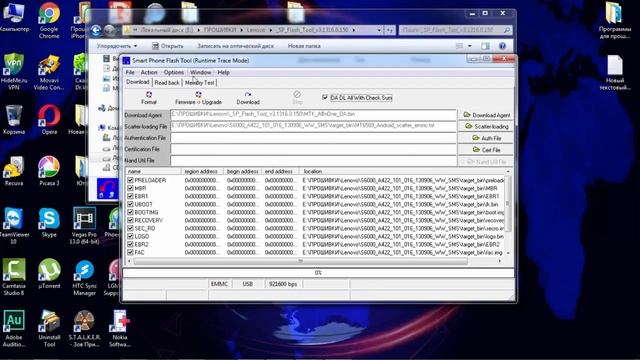640x360 pixels.
Task: Open the Options menu
Action: (173, 72)
